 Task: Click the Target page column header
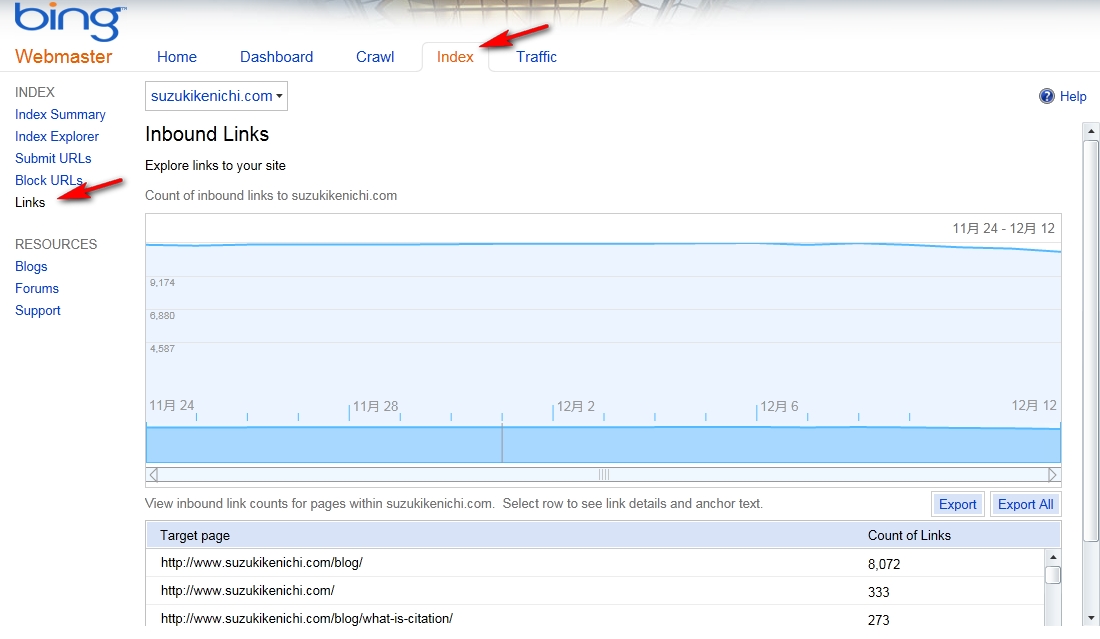195,535
